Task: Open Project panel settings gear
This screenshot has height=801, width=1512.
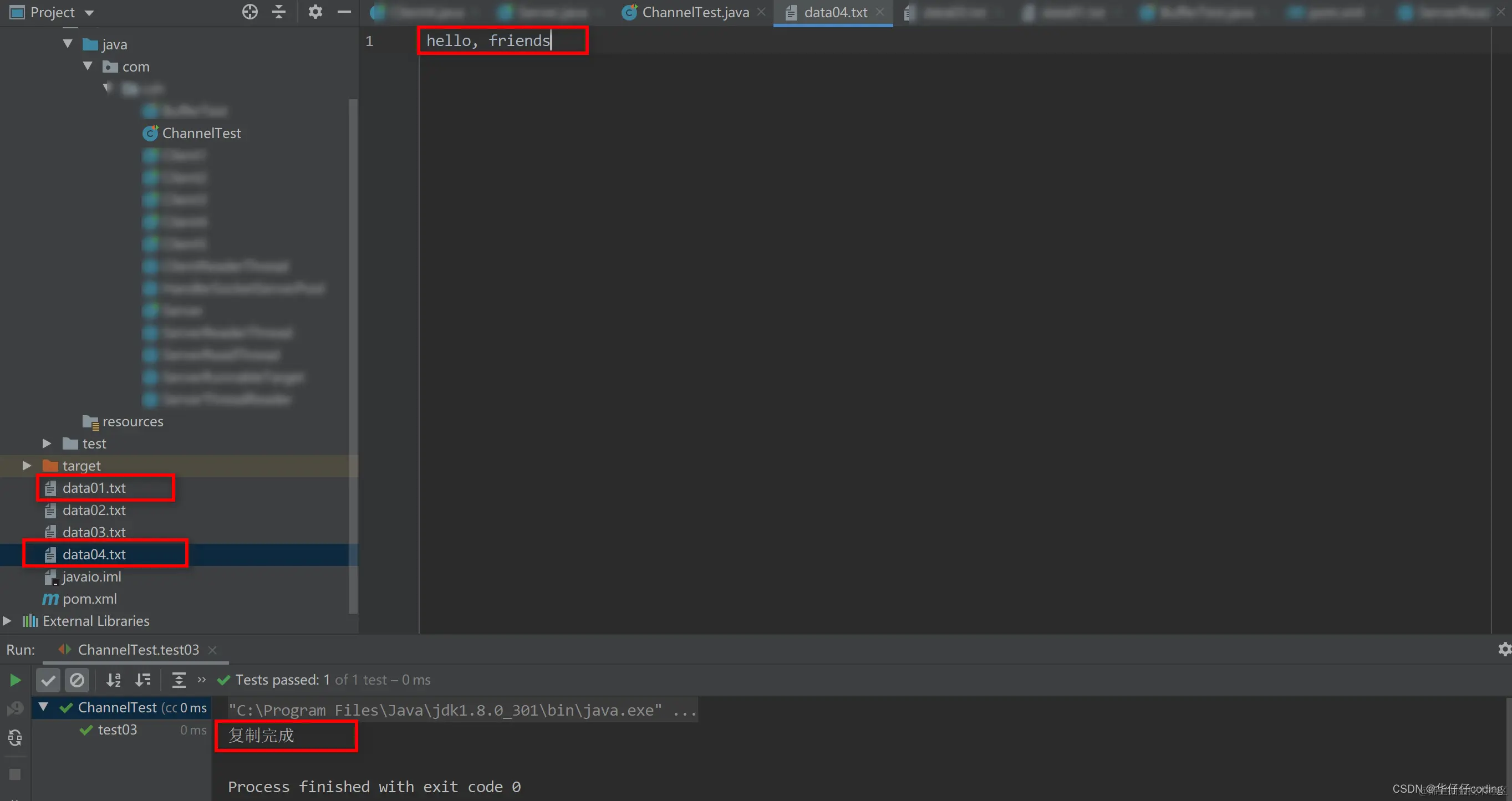Action: click(x=315, y=12)
